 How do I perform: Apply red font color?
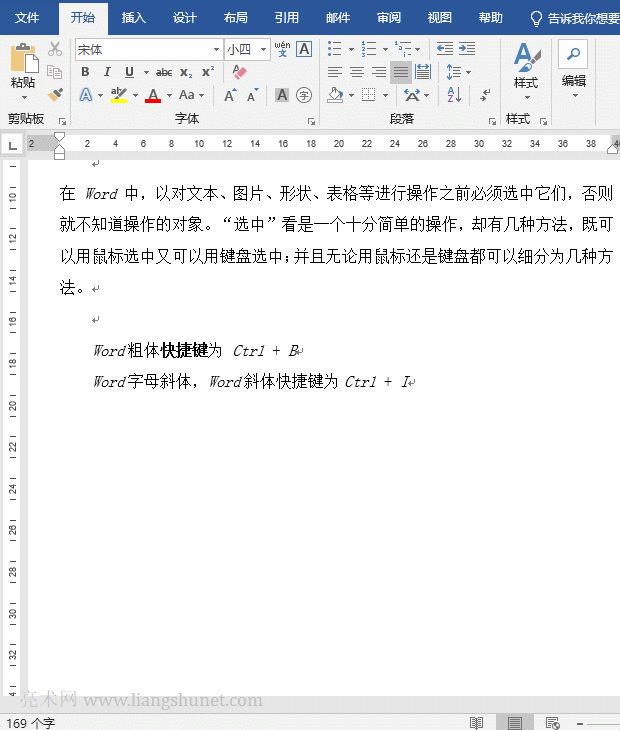[x=153, y=95]
